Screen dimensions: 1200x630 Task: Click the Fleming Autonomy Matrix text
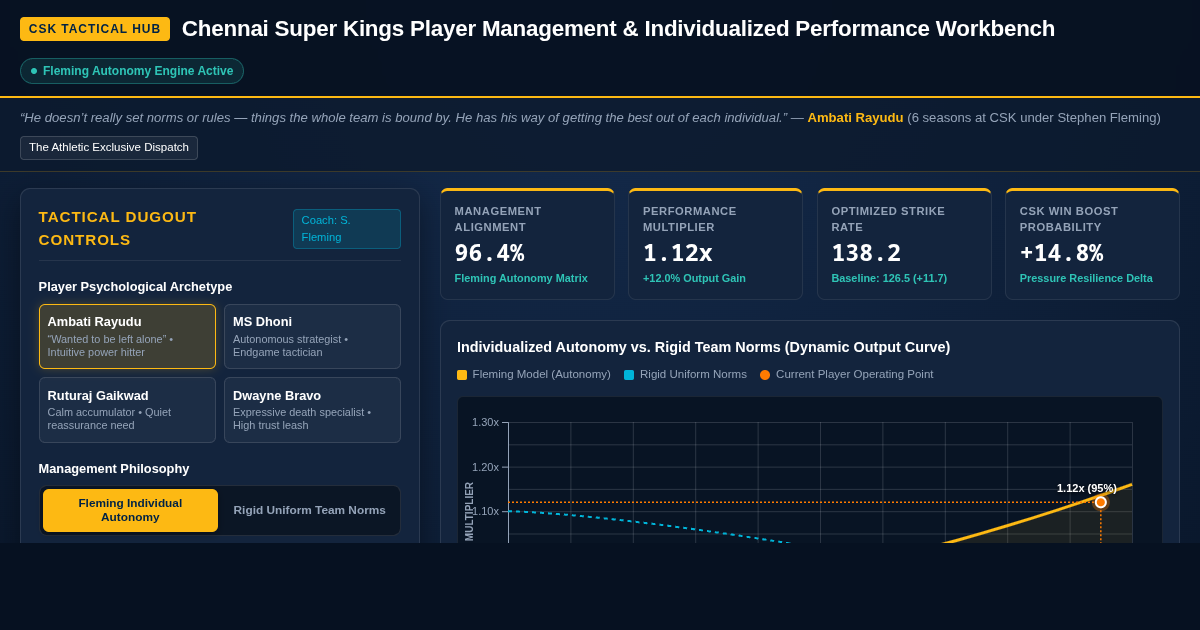521,278
